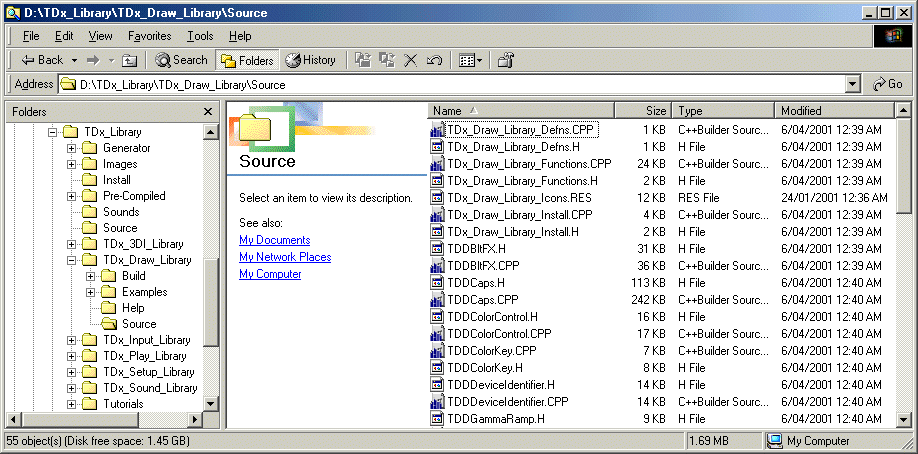Toggle the Folders pane button
This screenshot has height=454, width=918.
(247, 60)
